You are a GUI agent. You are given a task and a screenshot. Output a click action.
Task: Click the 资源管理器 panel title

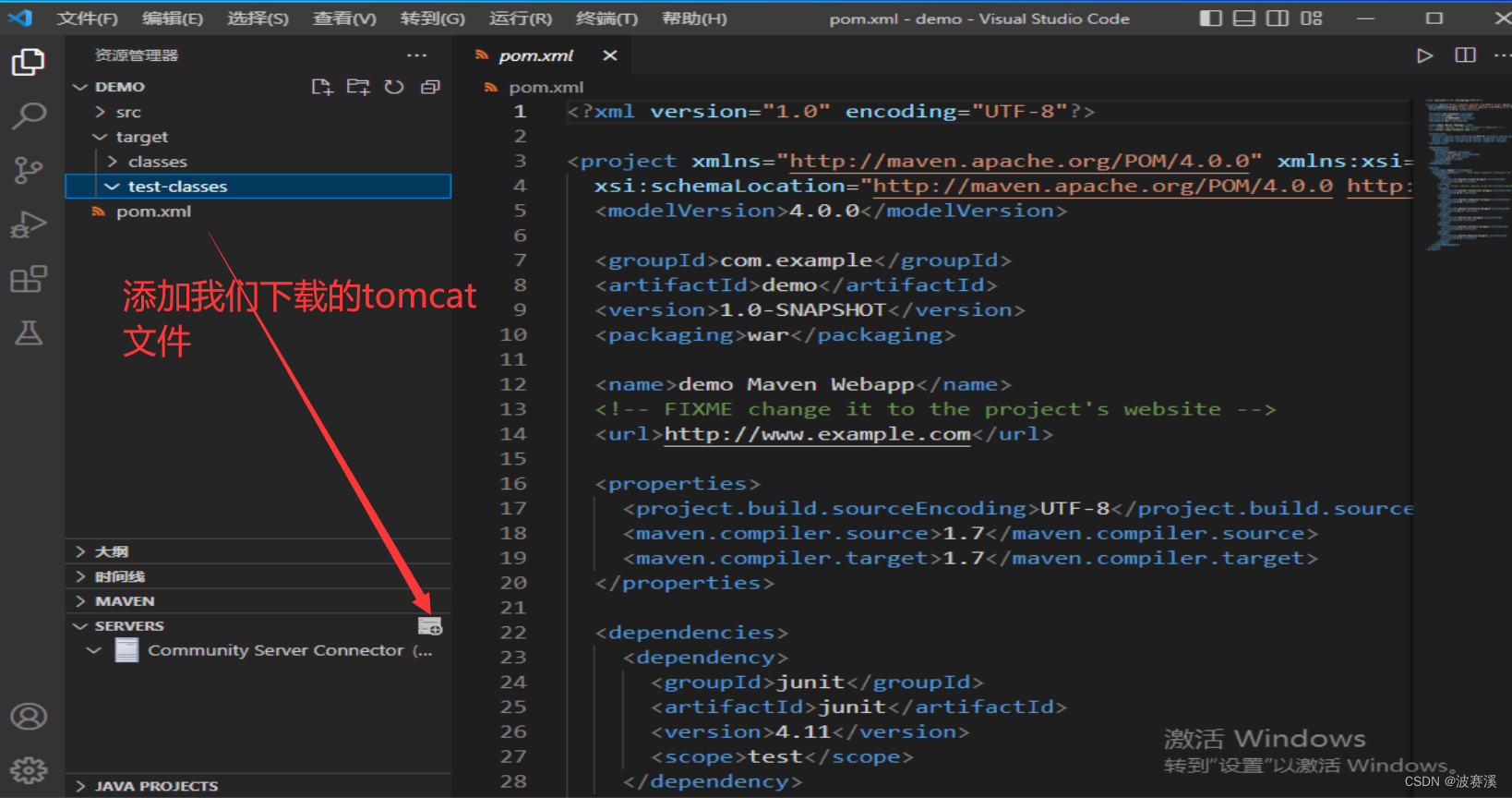[x=137, y=55]
